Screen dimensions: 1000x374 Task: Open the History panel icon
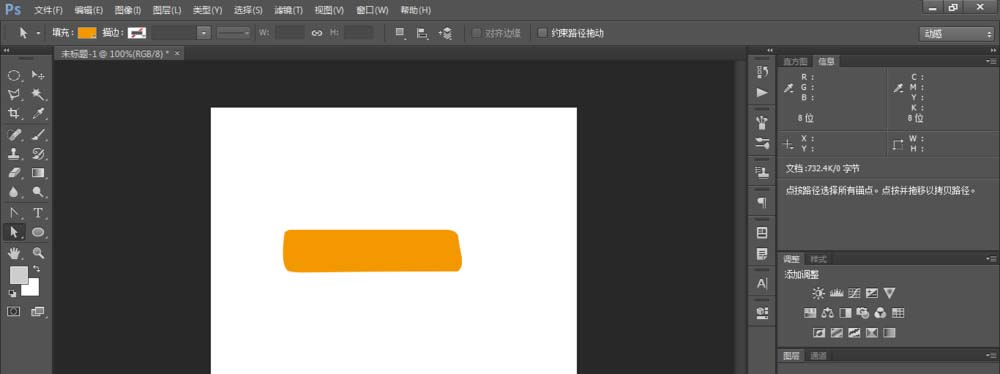pos(761,72)
